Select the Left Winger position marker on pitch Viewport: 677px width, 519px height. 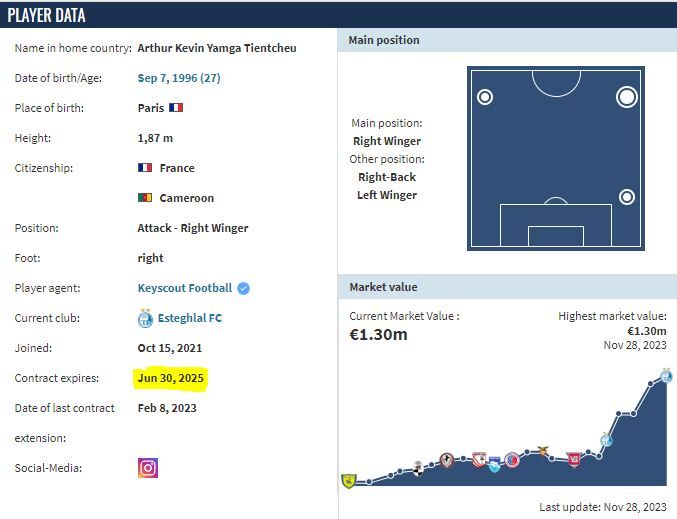coord(485,97)
